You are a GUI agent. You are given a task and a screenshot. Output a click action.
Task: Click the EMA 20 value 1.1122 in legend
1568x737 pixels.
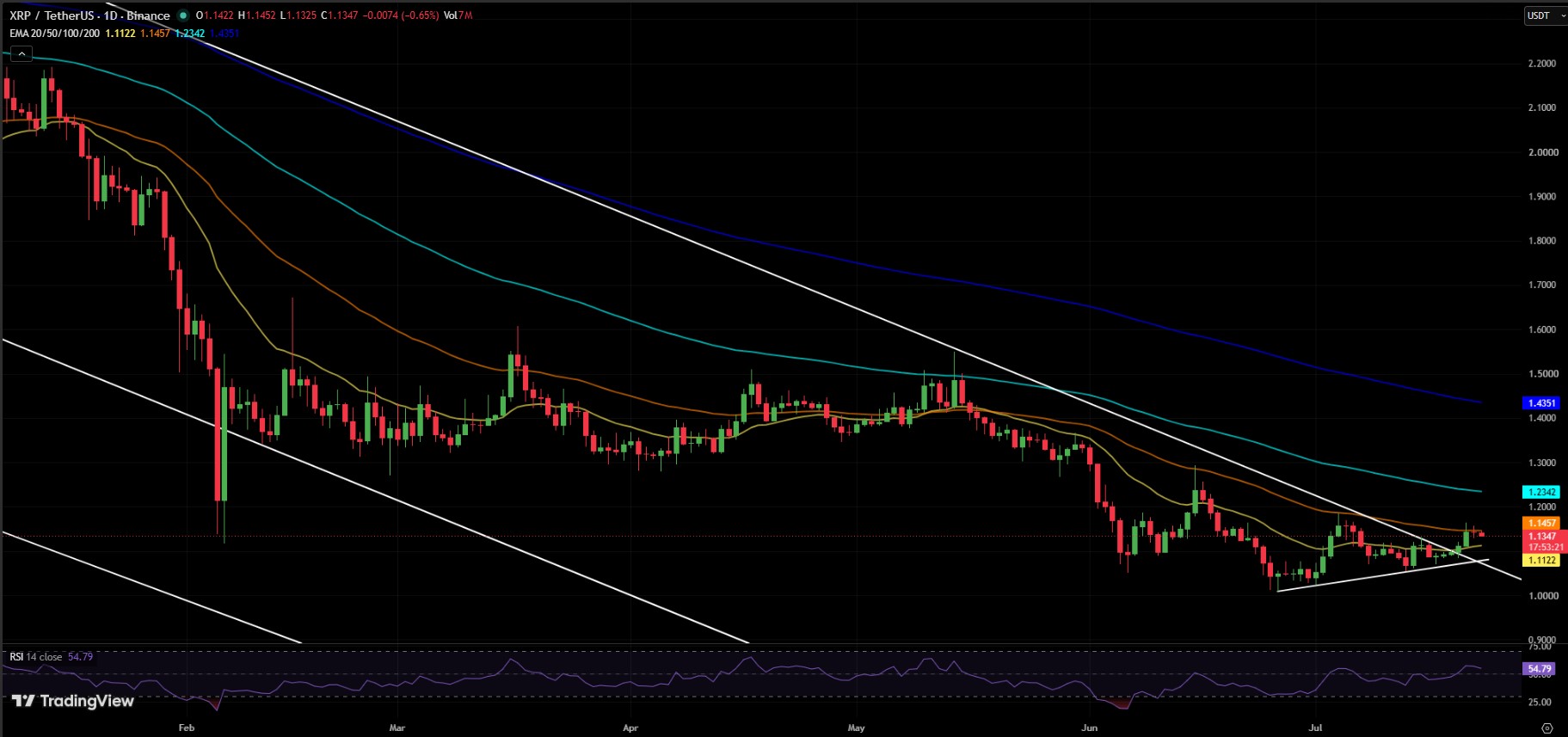coord(120,34)
